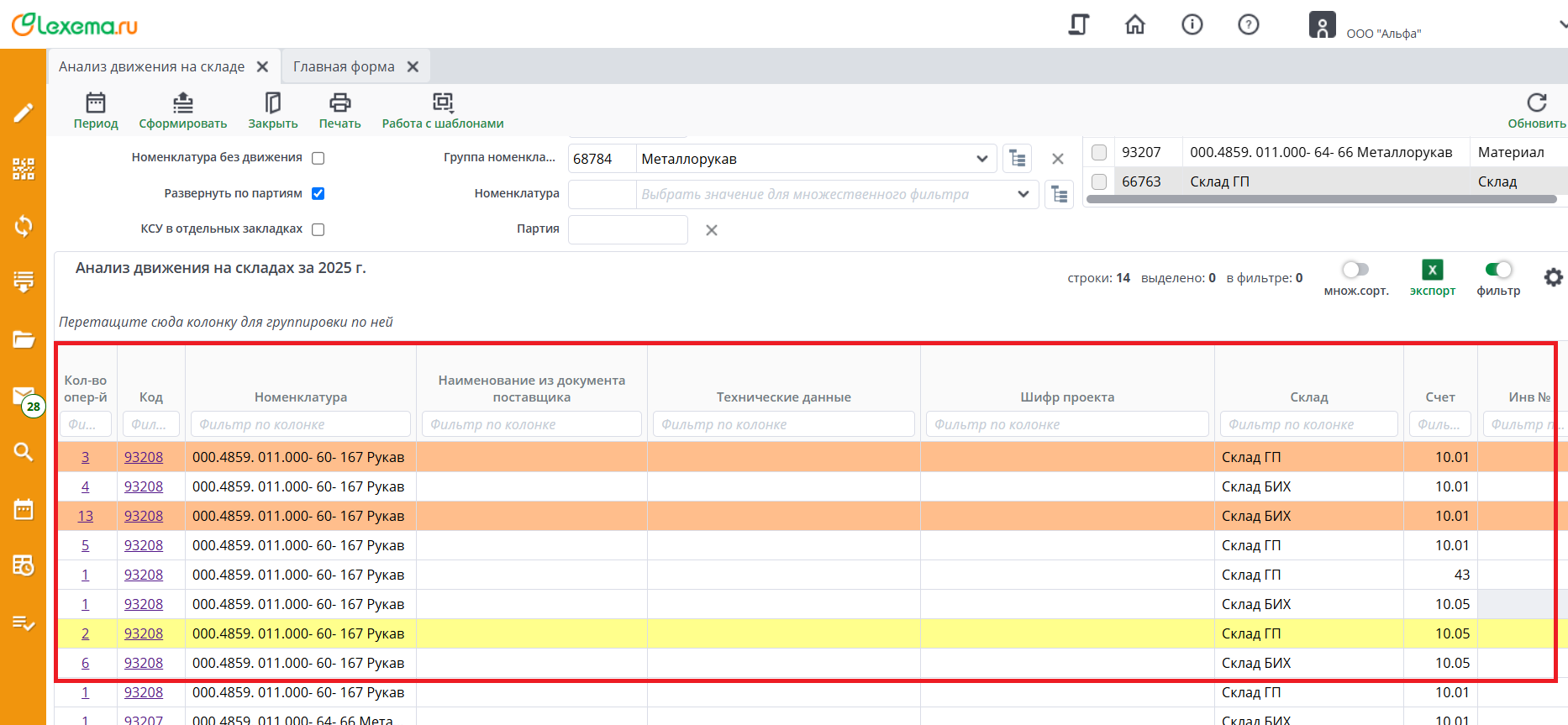Enable Номенклатура без движения checkbox
The height and width of the screenshot is (725, 1568).
coord(318,158)
